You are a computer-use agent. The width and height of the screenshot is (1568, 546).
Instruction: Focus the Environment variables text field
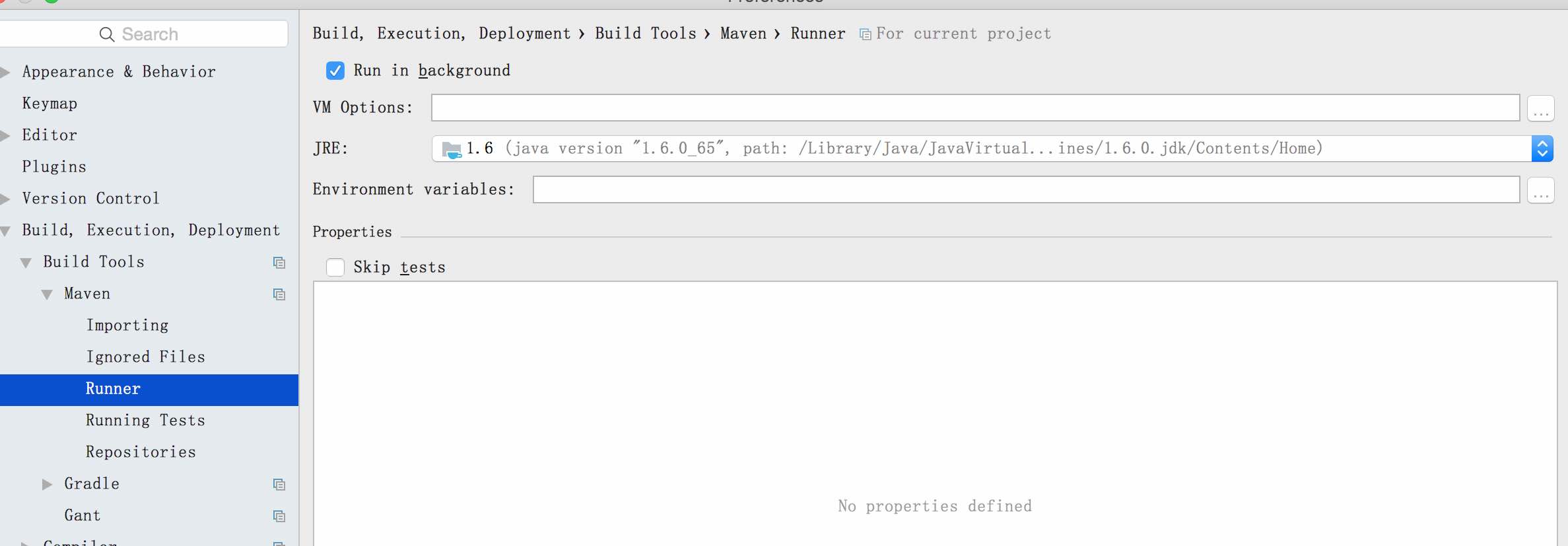(x=1026, y=190)
